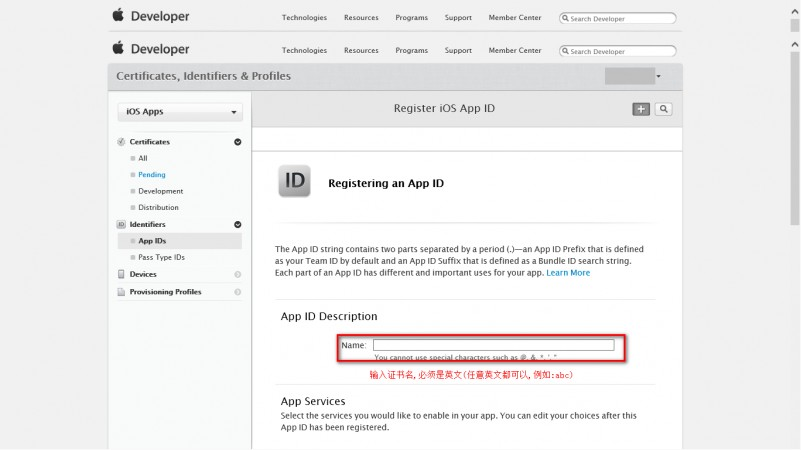
Task: Click the Apple logo in the second header
Action: 118,48
